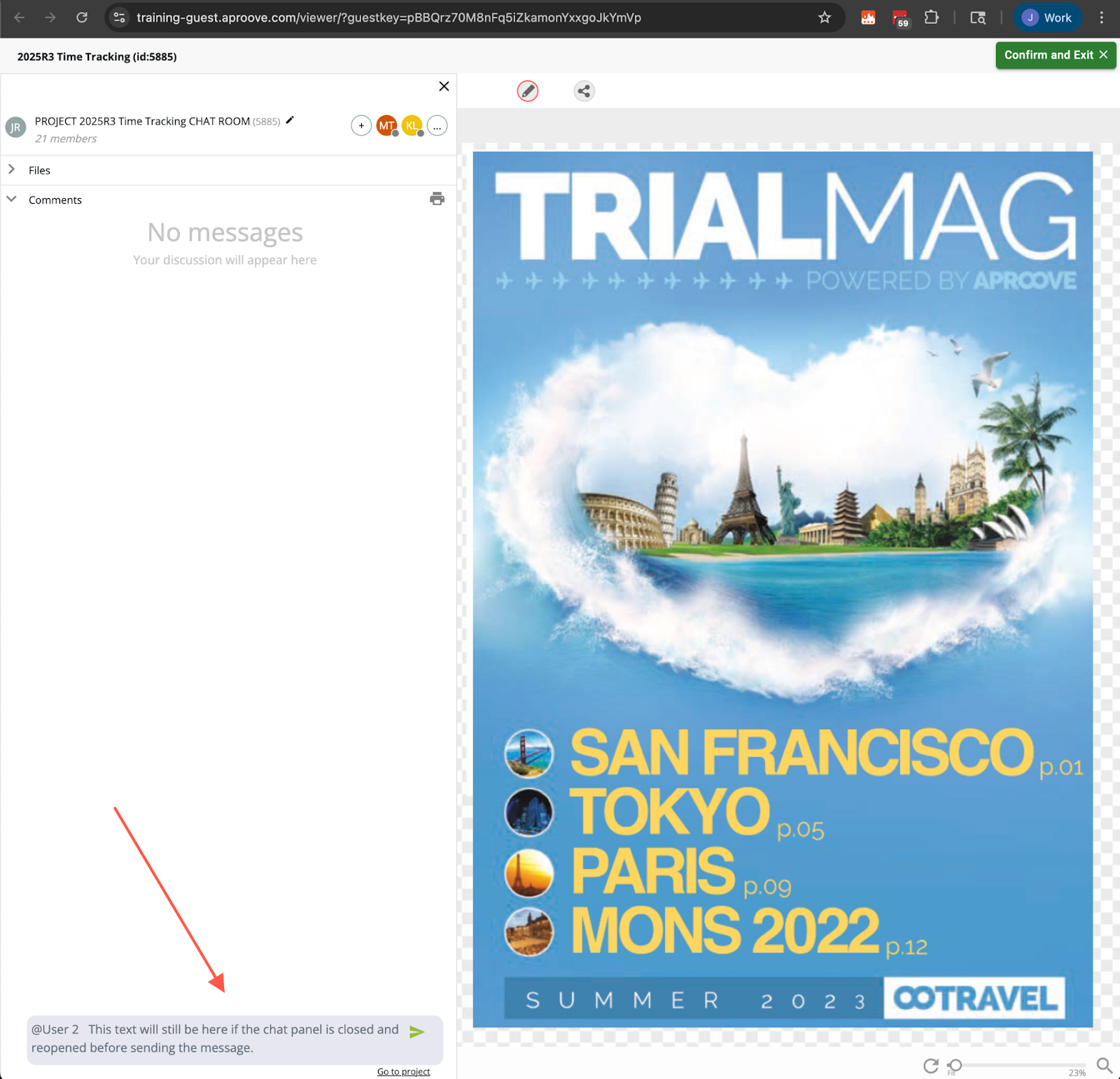Follow the Go to project link
This screenshot has height=1079, width=1120.
[x=403, y=1071]
